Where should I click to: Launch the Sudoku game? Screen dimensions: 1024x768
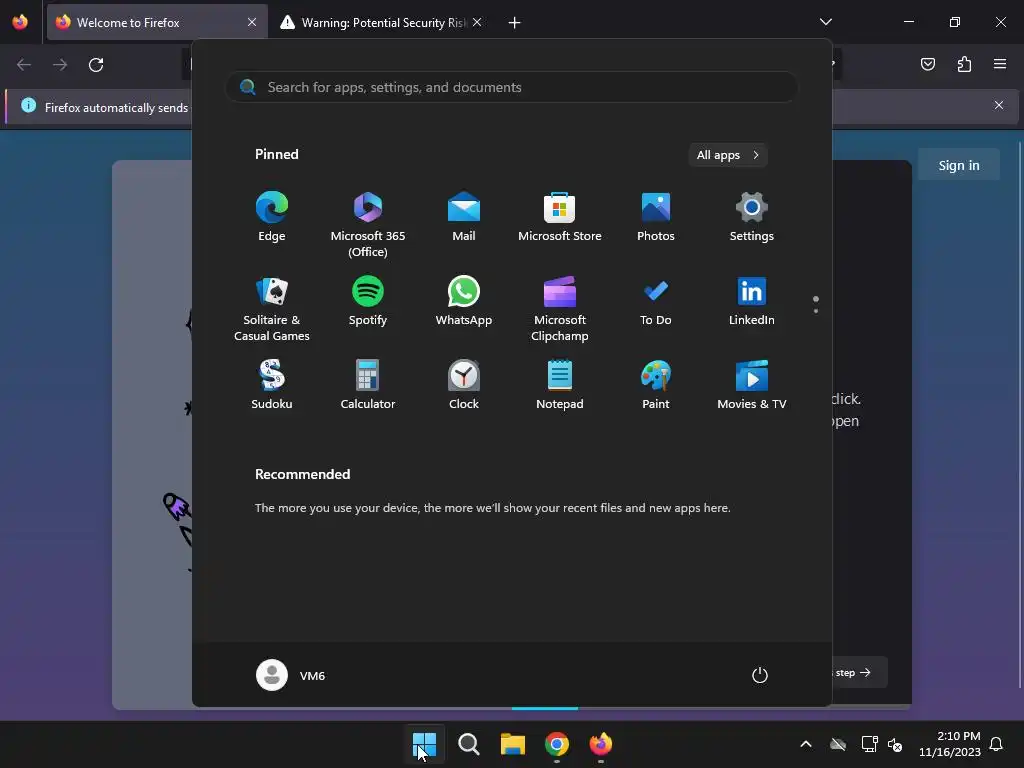click(272, 385)
